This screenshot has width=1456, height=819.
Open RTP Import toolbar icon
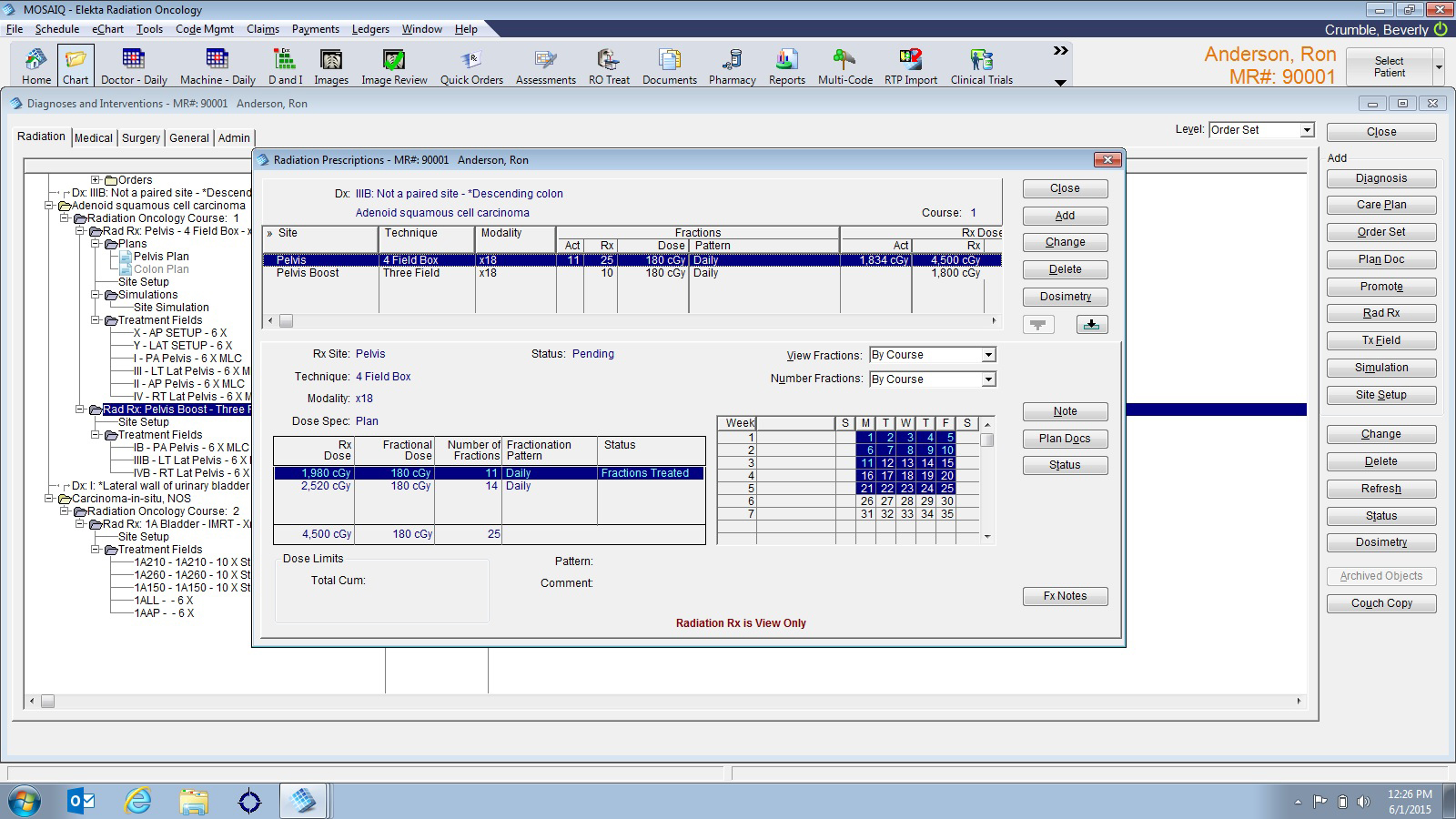tap(911, 66)
